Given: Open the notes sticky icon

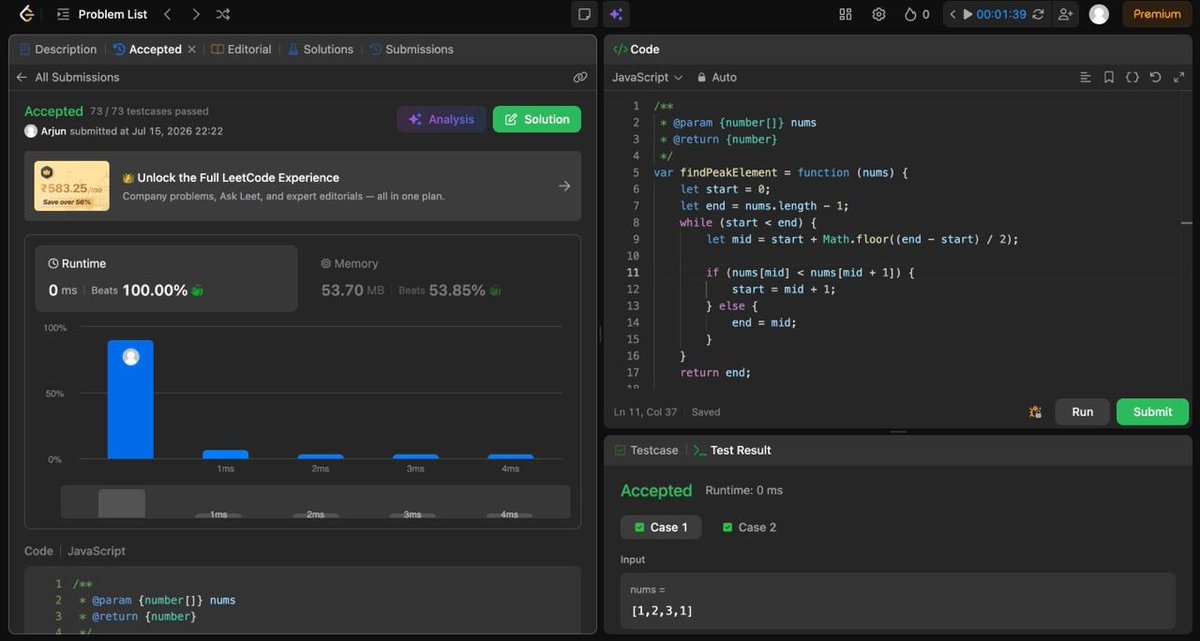Looking at the screenshot, I should coord(584,14).
